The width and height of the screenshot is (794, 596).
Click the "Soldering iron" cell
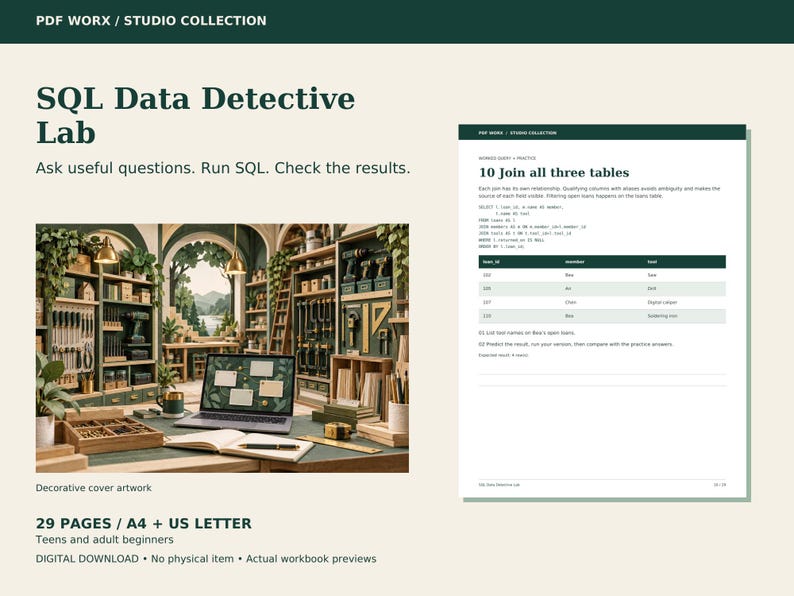point(662,316)
